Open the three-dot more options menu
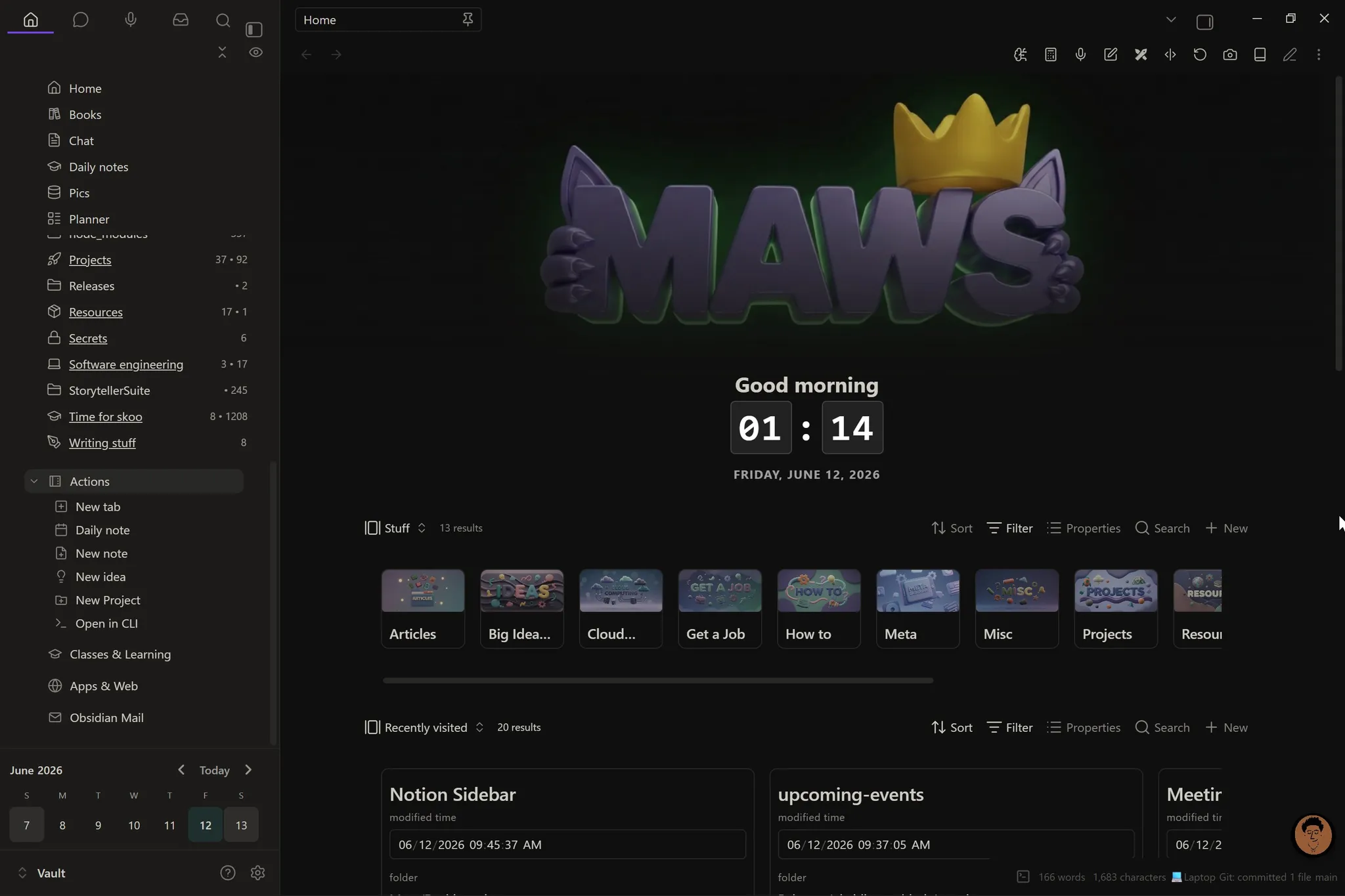Viewport: 1345px width, 896px height. click(x=1319, y=54)
